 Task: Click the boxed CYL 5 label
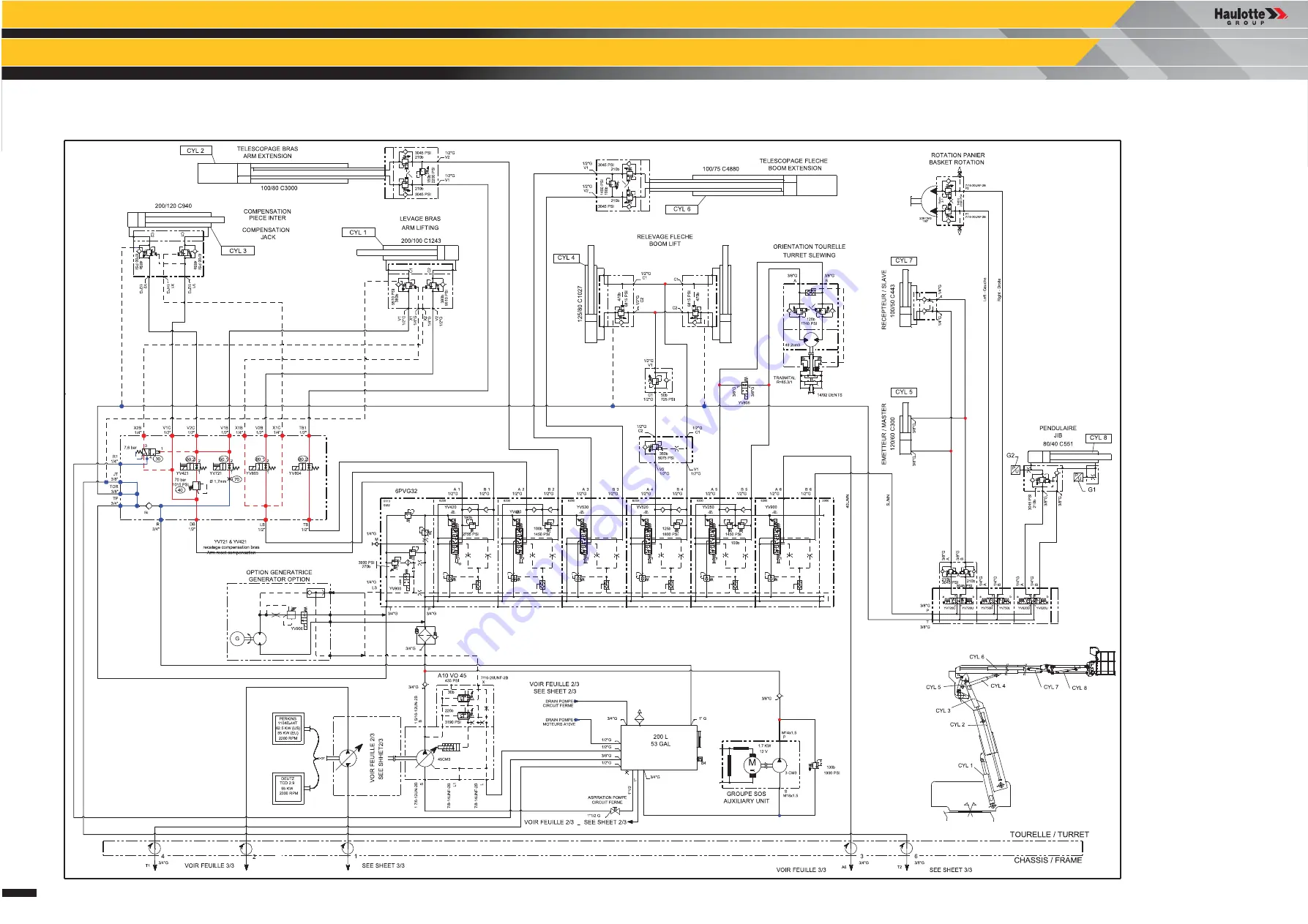click(x=905, y=392)
